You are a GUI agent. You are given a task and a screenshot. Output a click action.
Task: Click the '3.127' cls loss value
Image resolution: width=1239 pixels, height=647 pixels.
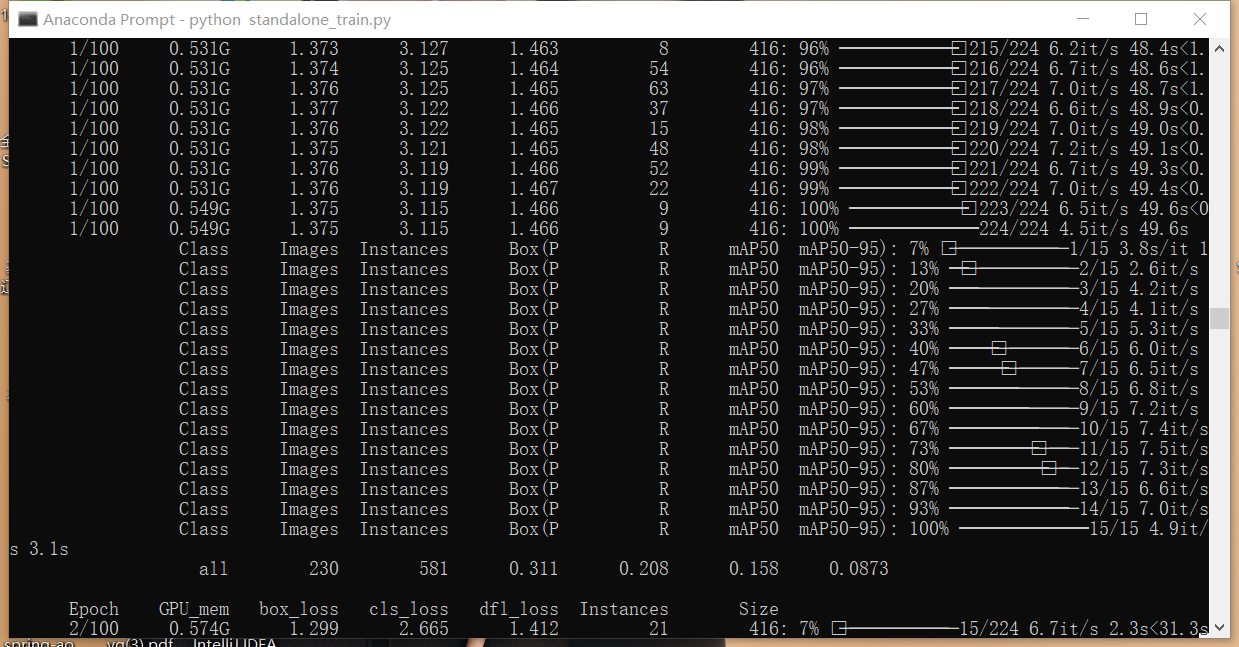click(424, 49)
